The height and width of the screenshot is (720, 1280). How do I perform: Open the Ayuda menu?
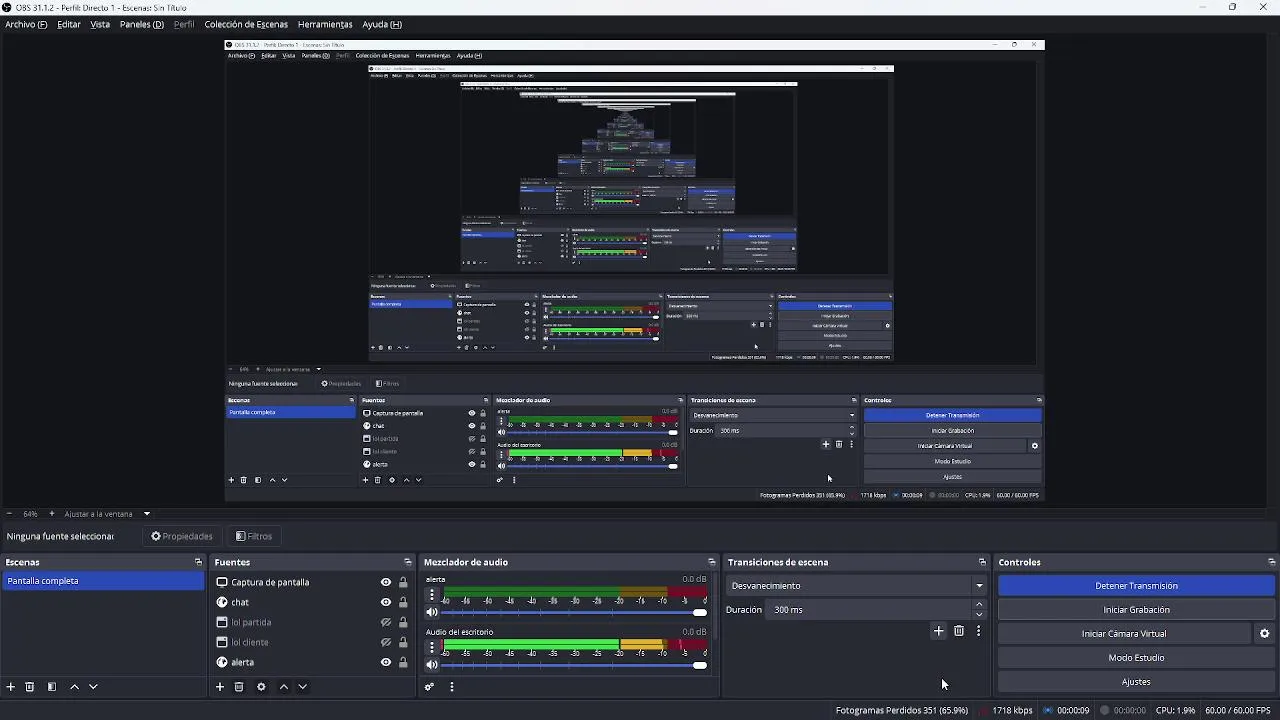tap(382, 24)
